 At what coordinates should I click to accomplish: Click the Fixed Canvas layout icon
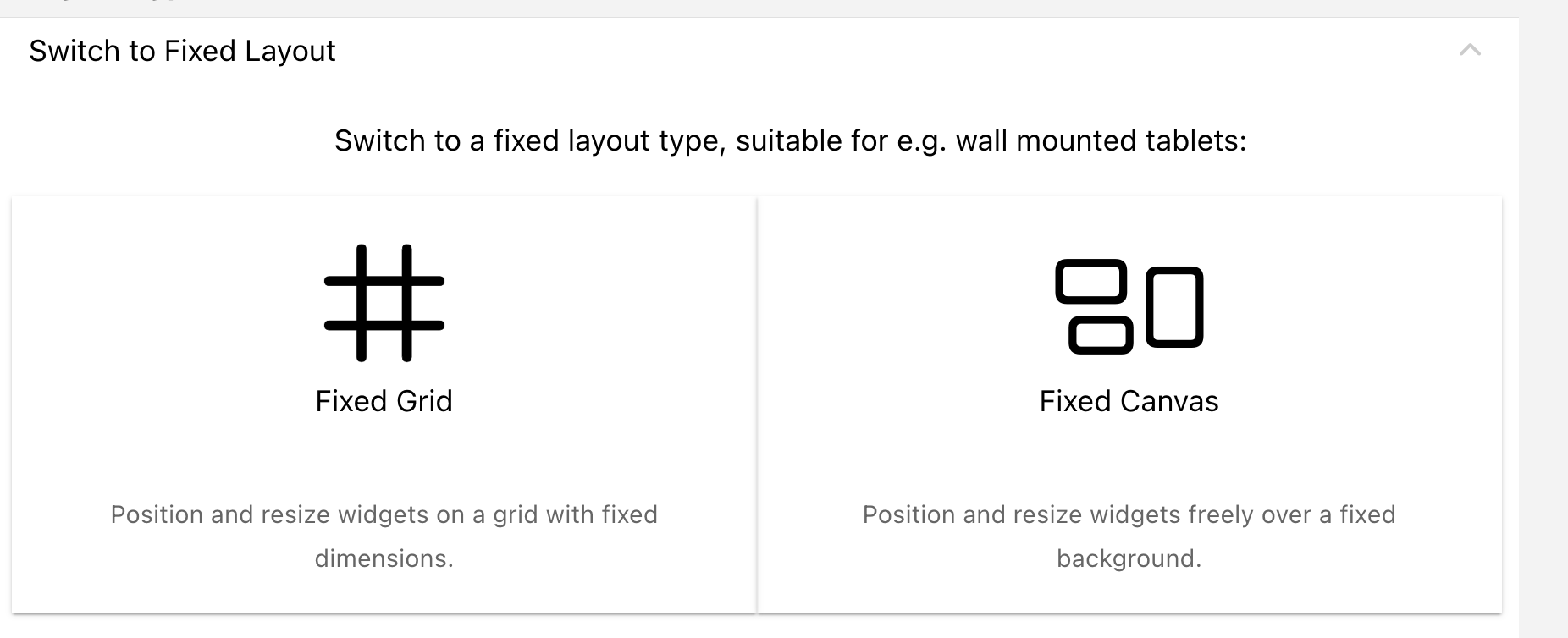pos(1129,305)
